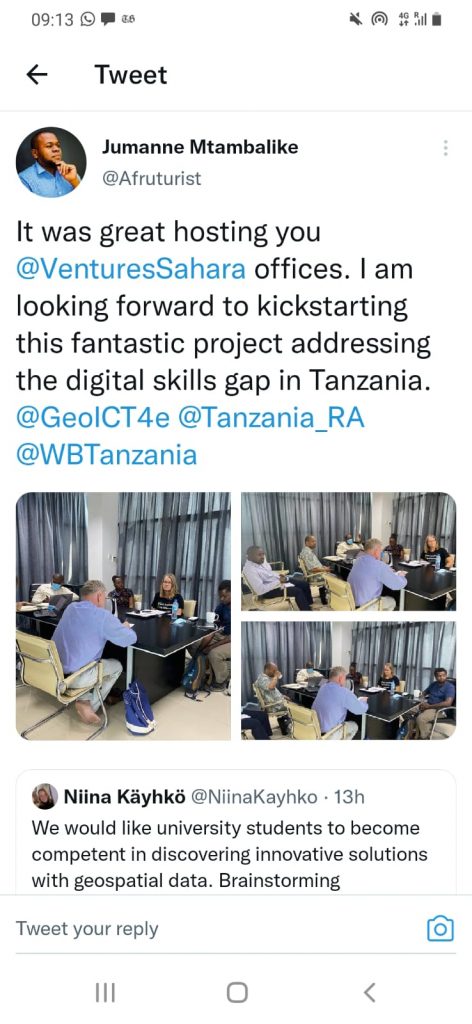Tap the Jumanne Mtambalike display name

tap(200, 148)
